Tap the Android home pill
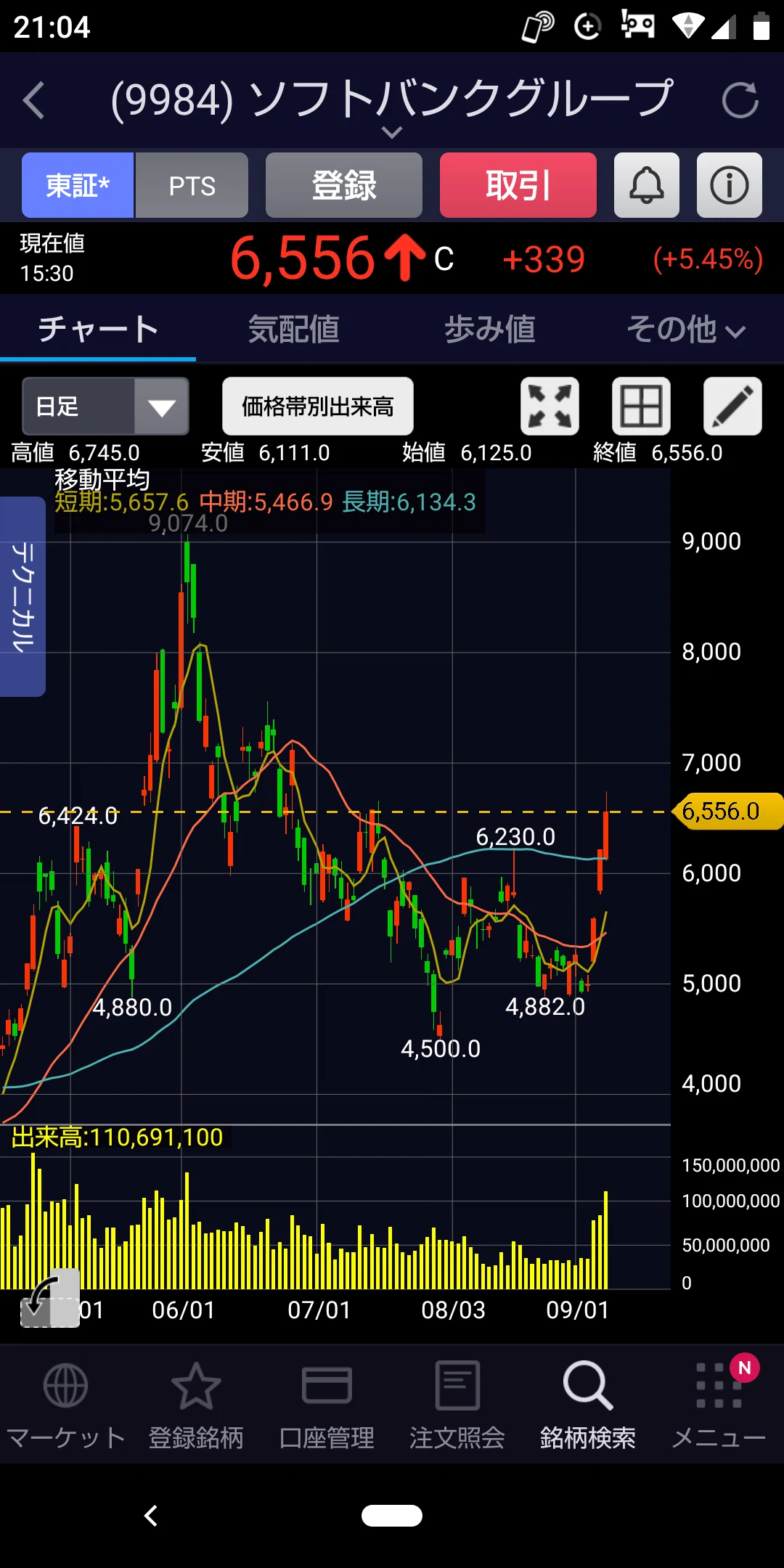The image size is (784, 1568). [x=392, y=1516]
